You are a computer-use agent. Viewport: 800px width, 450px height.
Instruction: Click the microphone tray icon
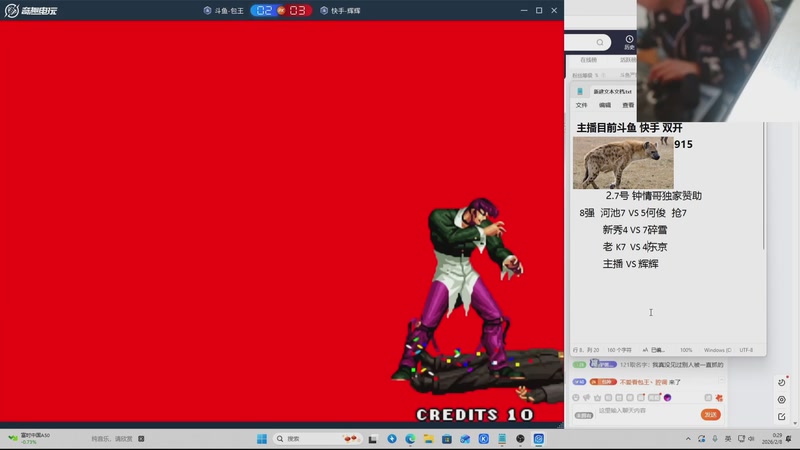click(x=715, y=439)
